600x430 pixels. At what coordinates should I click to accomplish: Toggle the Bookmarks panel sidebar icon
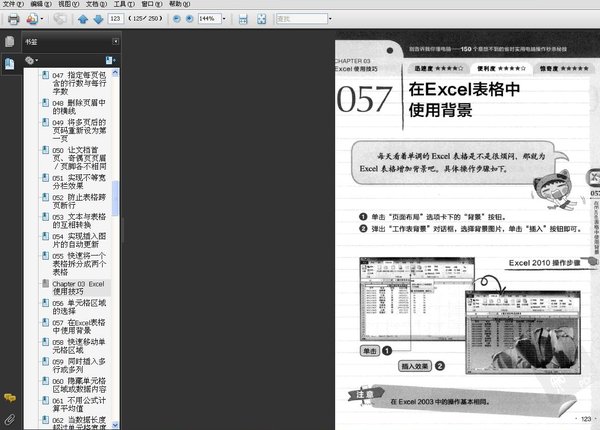(x=9, y=62)
